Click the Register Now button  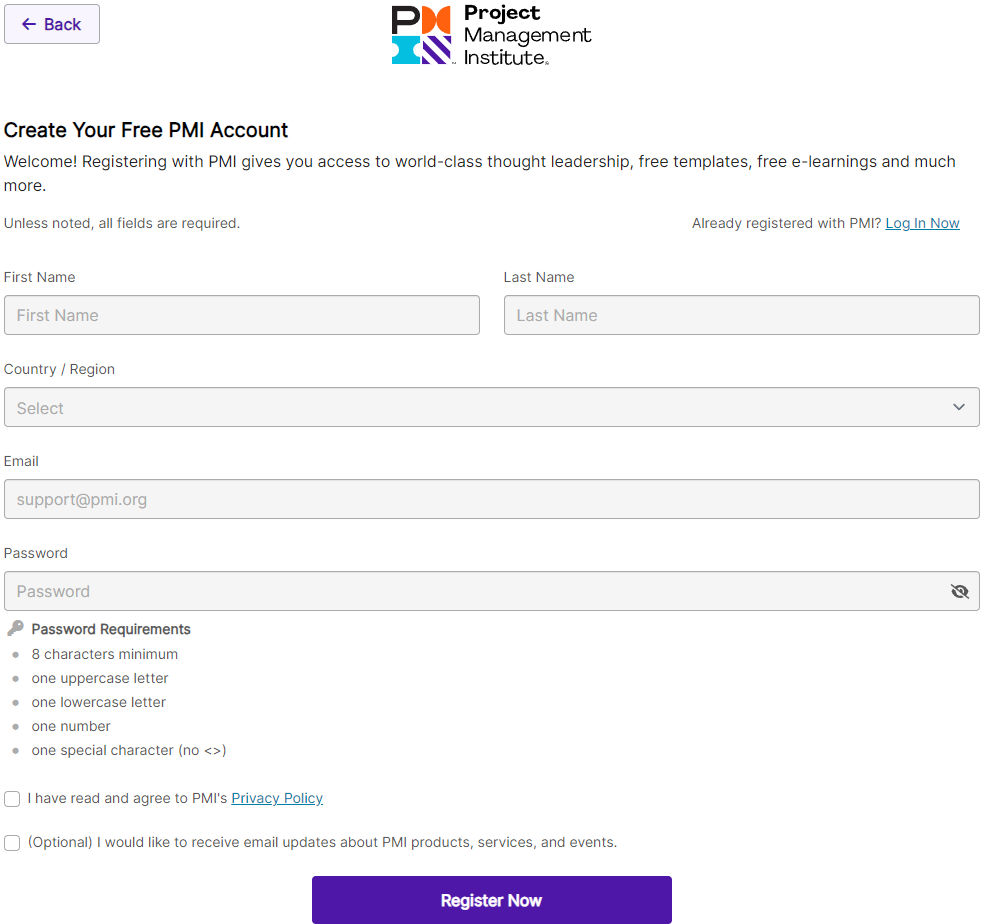click(492, 900)
